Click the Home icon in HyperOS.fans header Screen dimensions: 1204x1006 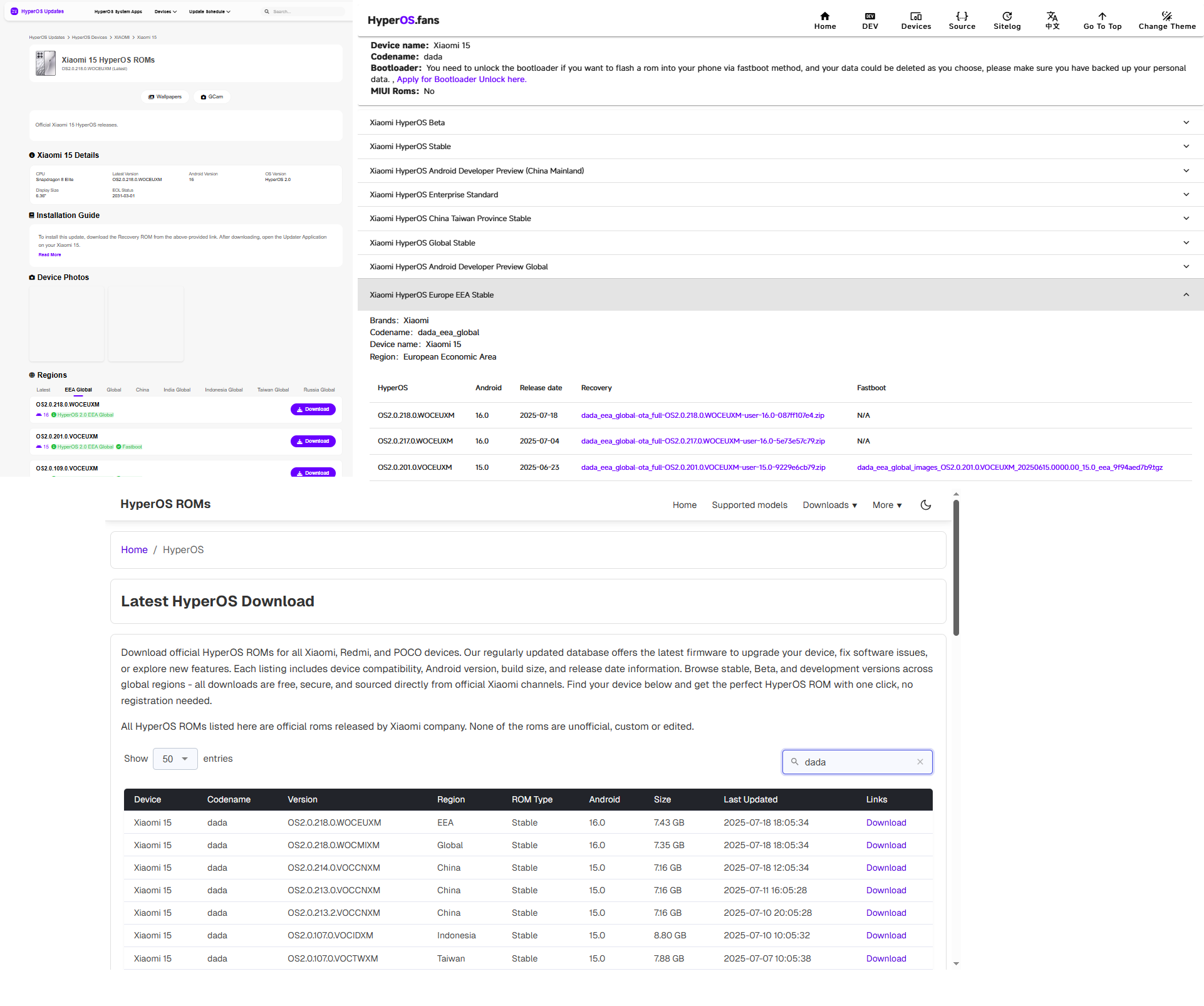tap(824, 16)
